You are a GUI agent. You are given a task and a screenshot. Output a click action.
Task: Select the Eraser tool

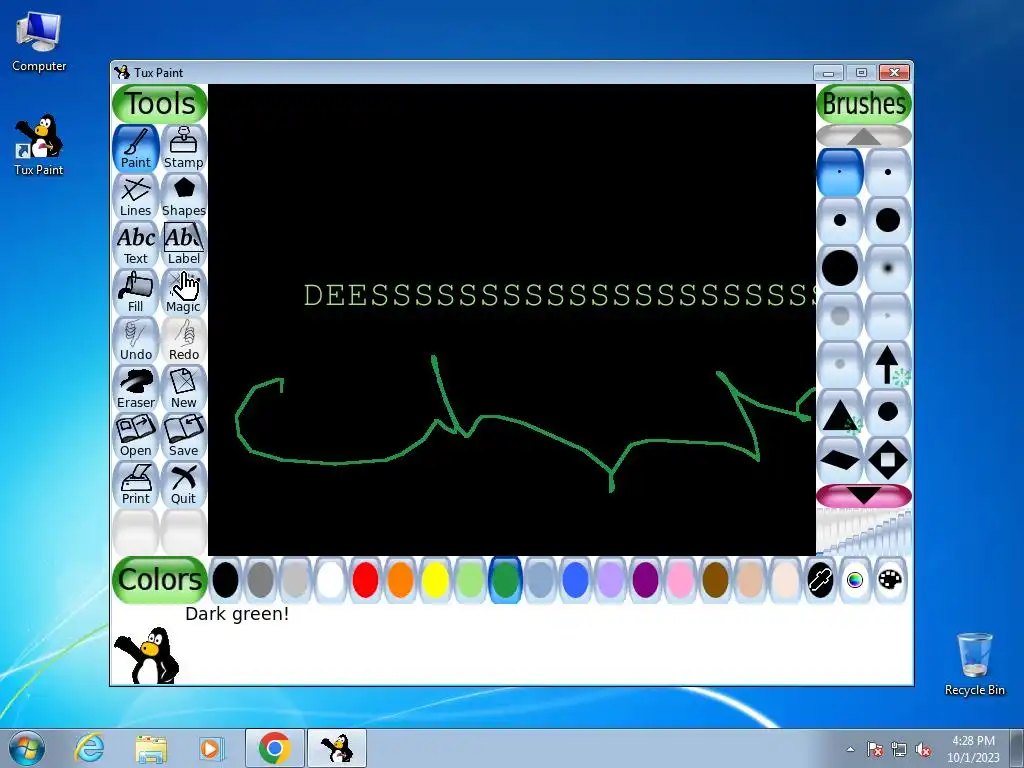(x=136, y=387)
